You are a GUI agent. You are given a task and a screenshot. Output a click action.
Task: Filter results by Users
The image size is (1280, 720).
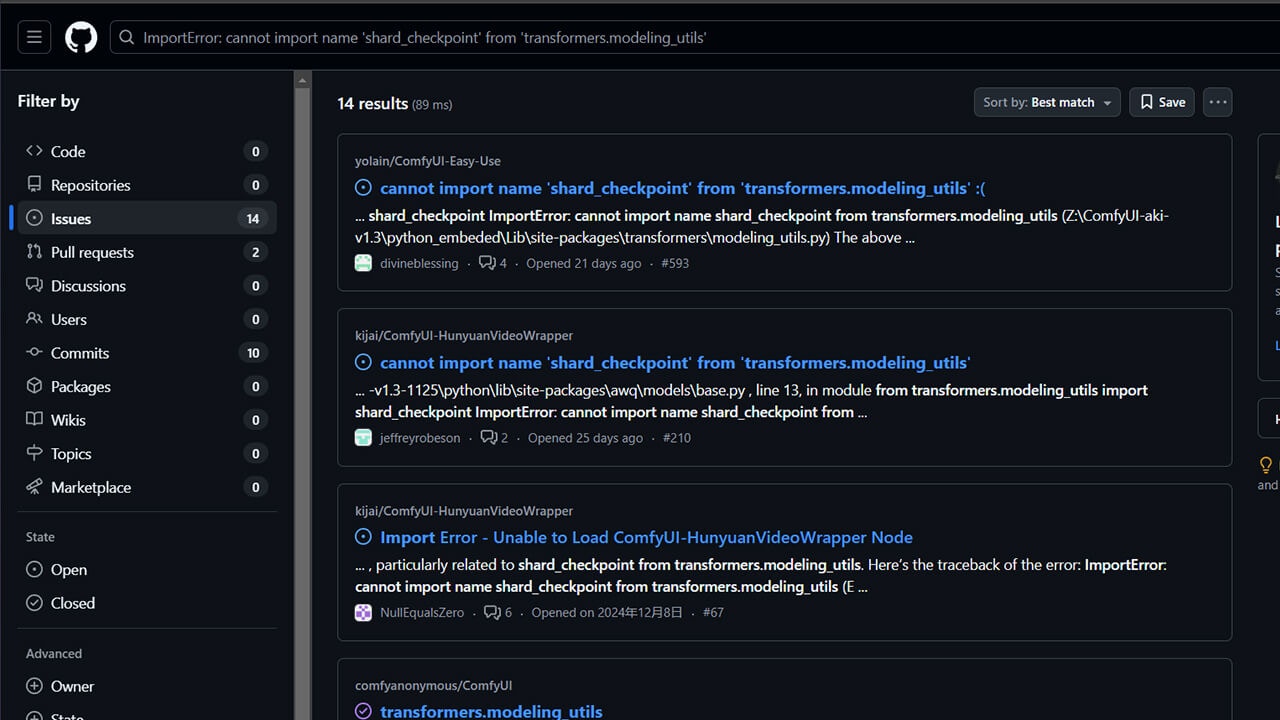[x=147, y=319]
